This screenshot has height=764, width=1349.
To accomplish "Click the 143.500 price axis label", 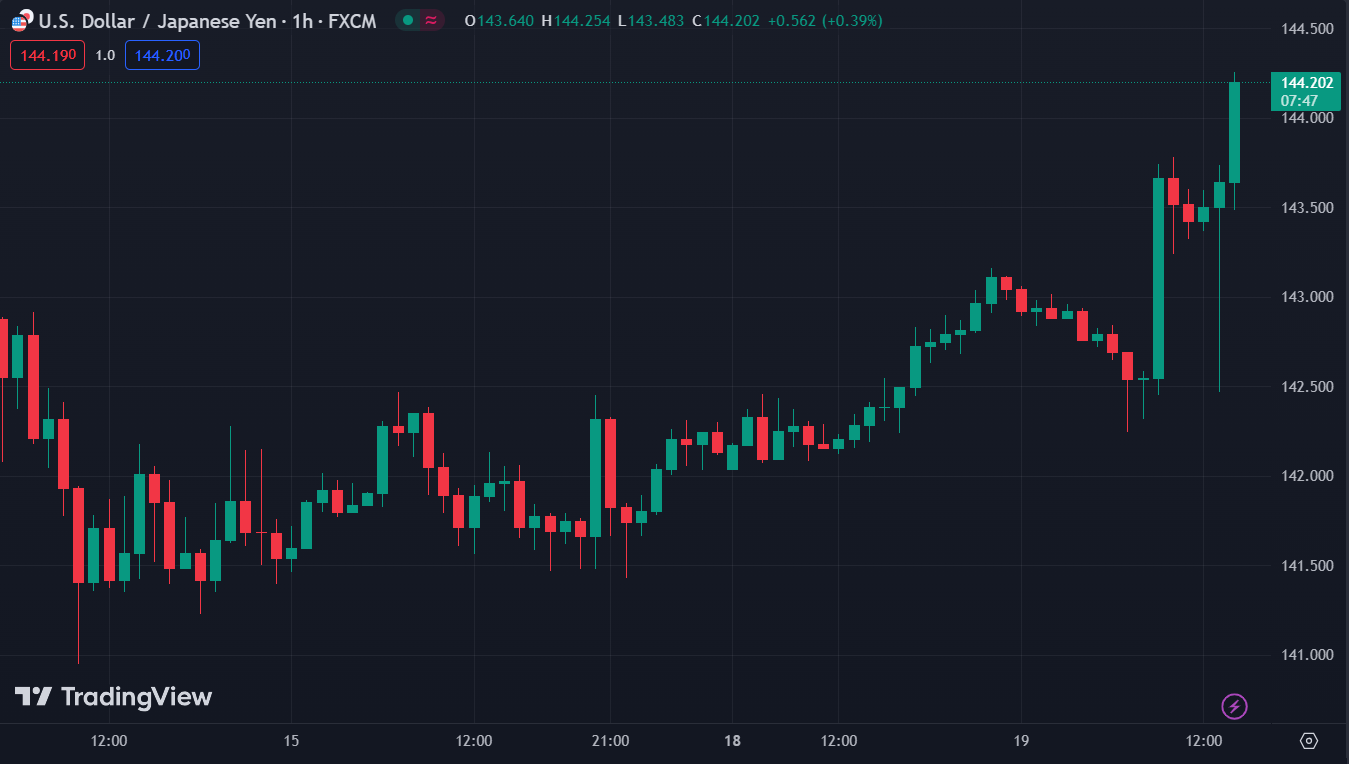I will [x=1308, y=208].
